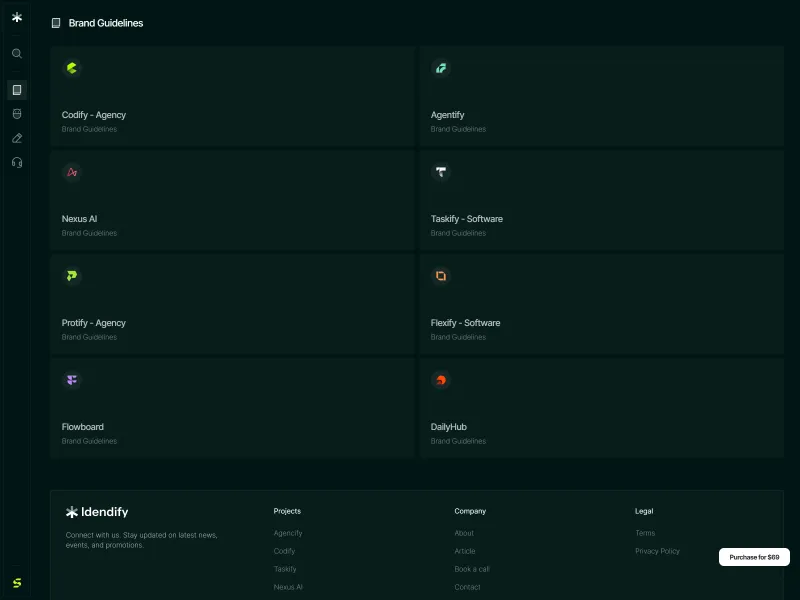Click the Nexus AI pink logo icon

(72, 172)
